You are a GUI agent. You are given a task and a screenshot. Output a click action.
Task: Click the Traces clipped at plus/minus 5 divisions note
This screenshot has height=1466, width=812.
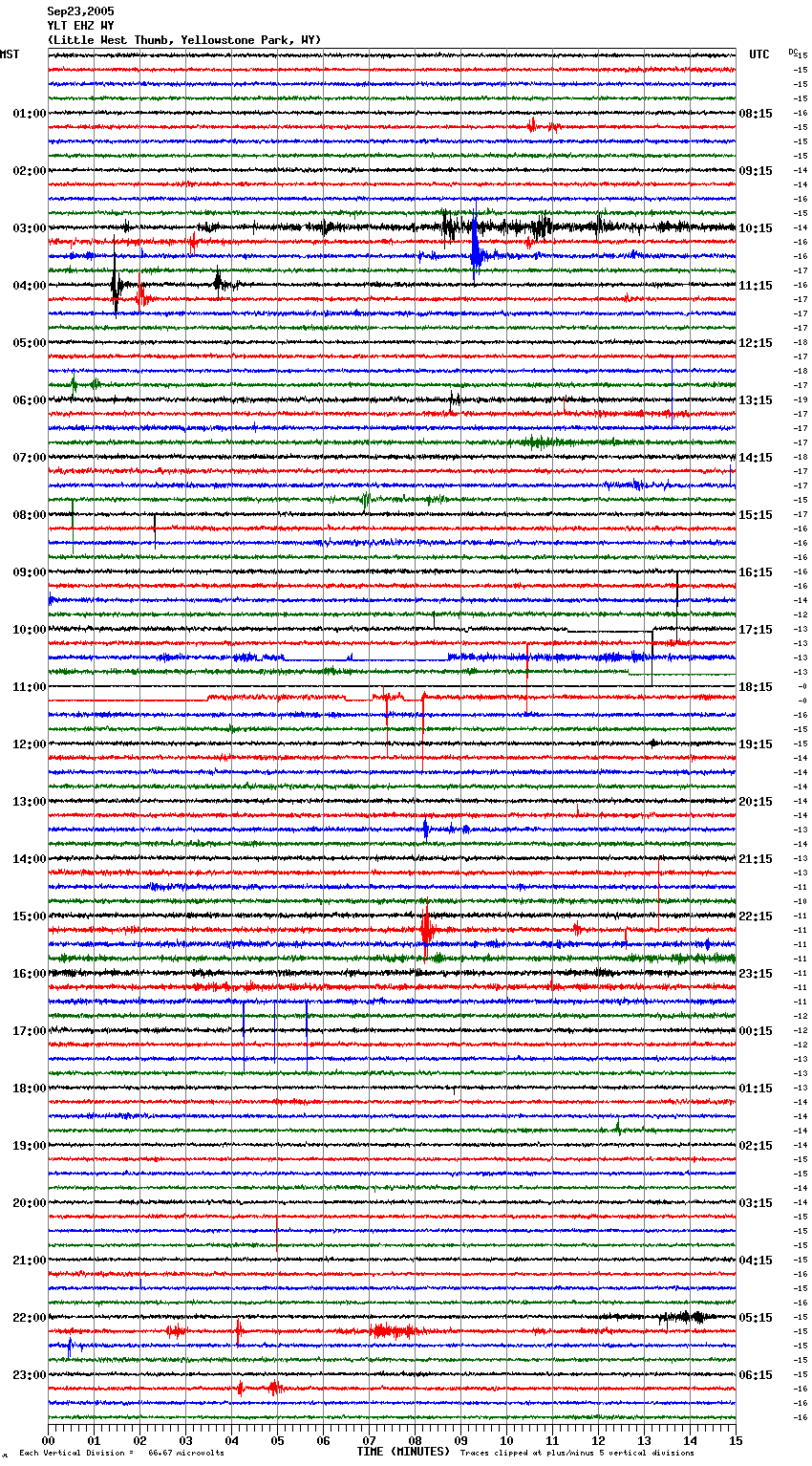(x=577, y=1453)
